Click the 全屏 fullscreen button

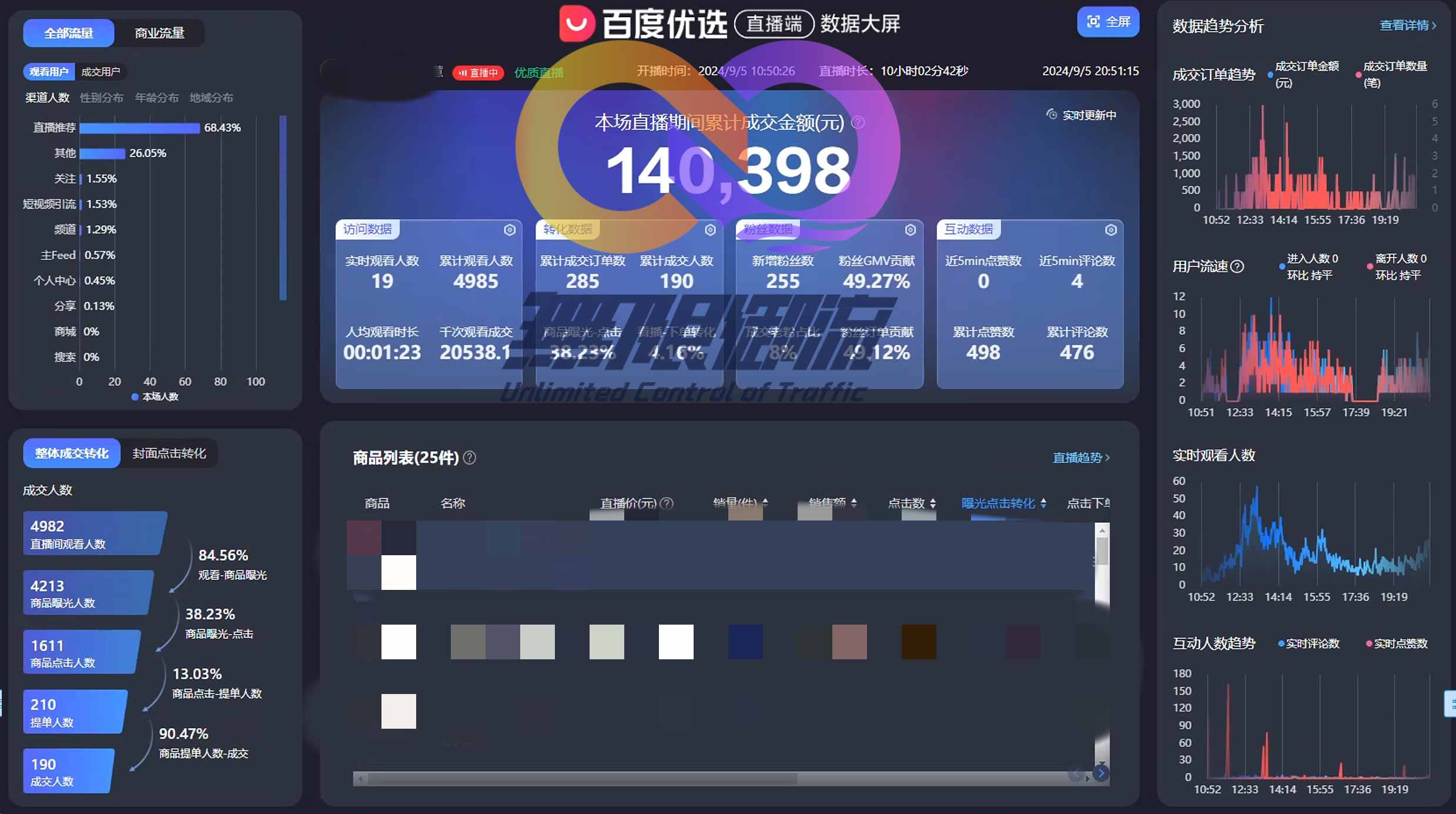(x=1108, y=22)
